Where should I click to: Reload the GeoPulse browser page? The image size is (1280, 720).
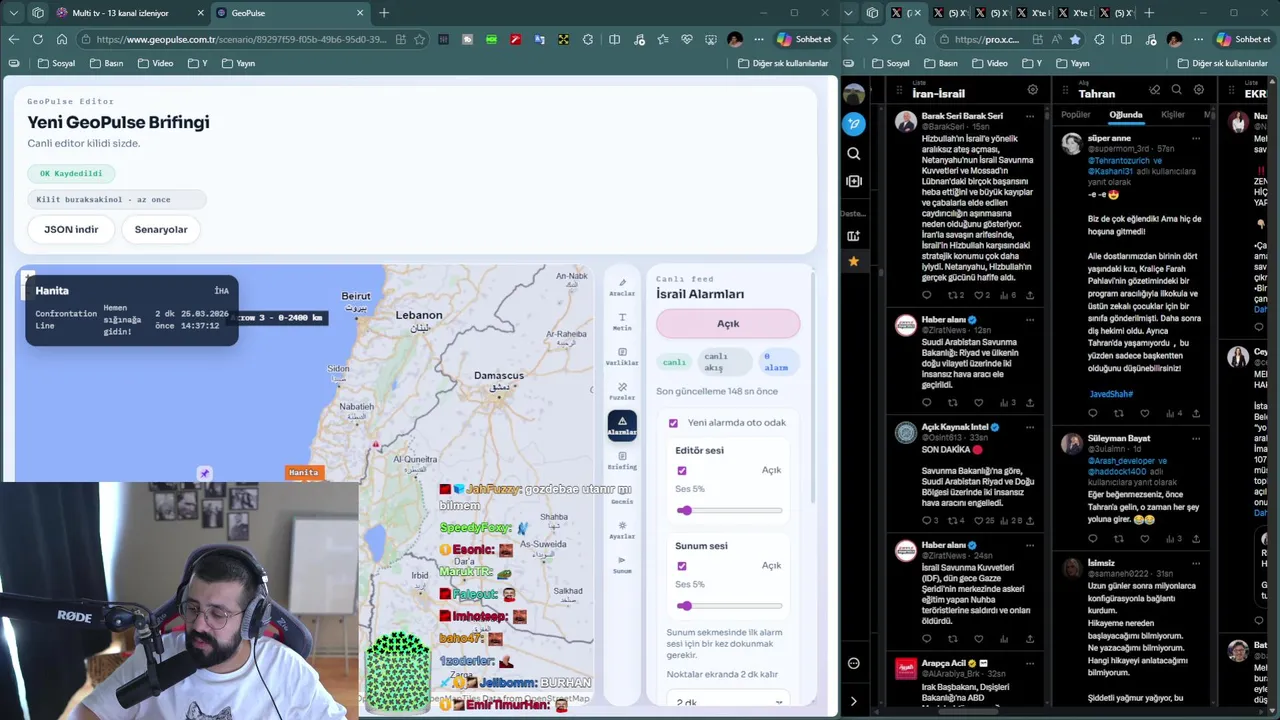(38, 39)
